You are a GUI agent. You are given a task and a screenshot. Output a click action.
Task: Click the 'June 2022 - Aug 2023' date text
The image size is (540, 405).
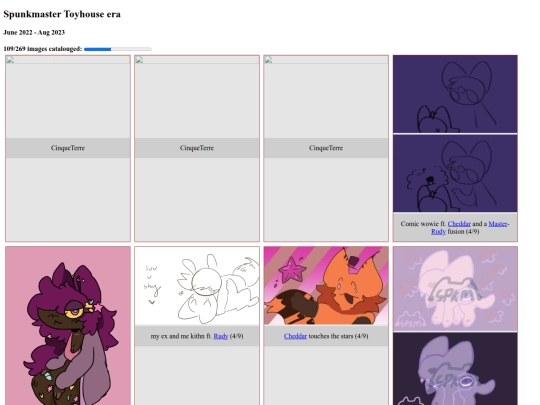click(34, 32)
